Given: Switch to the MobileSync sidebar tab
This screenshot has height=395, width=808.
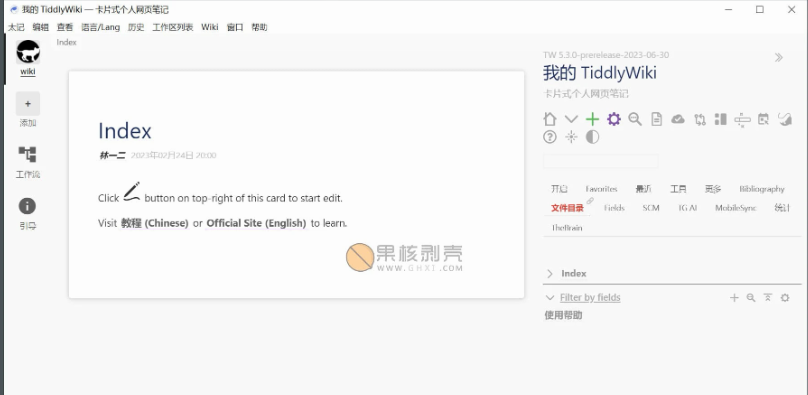Looking at the screenshot, I should (736, 208).
